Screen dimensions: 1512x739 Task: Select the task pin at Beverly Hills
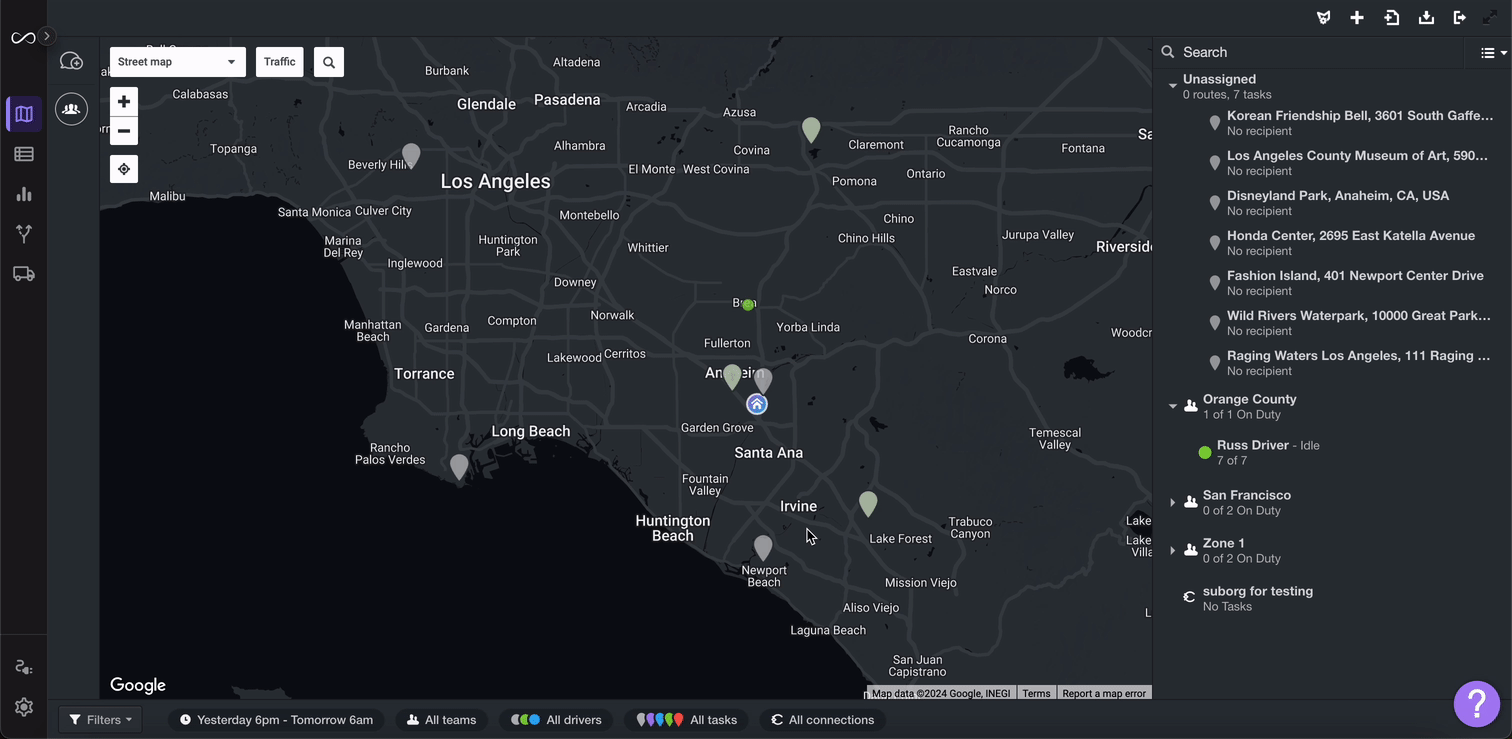point(411,155)
